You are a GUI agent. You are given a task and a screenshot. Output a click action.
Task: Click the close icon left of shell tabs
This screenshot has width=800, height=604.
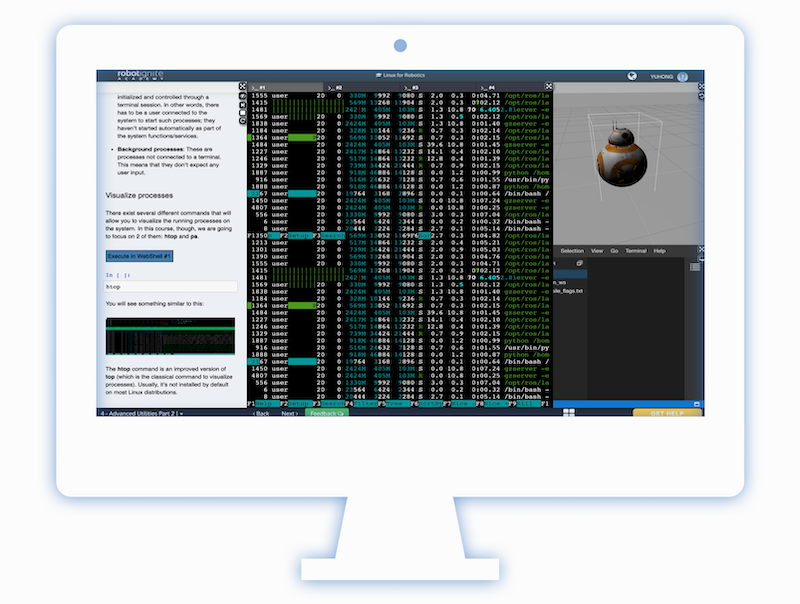click(x=242, y=88)
